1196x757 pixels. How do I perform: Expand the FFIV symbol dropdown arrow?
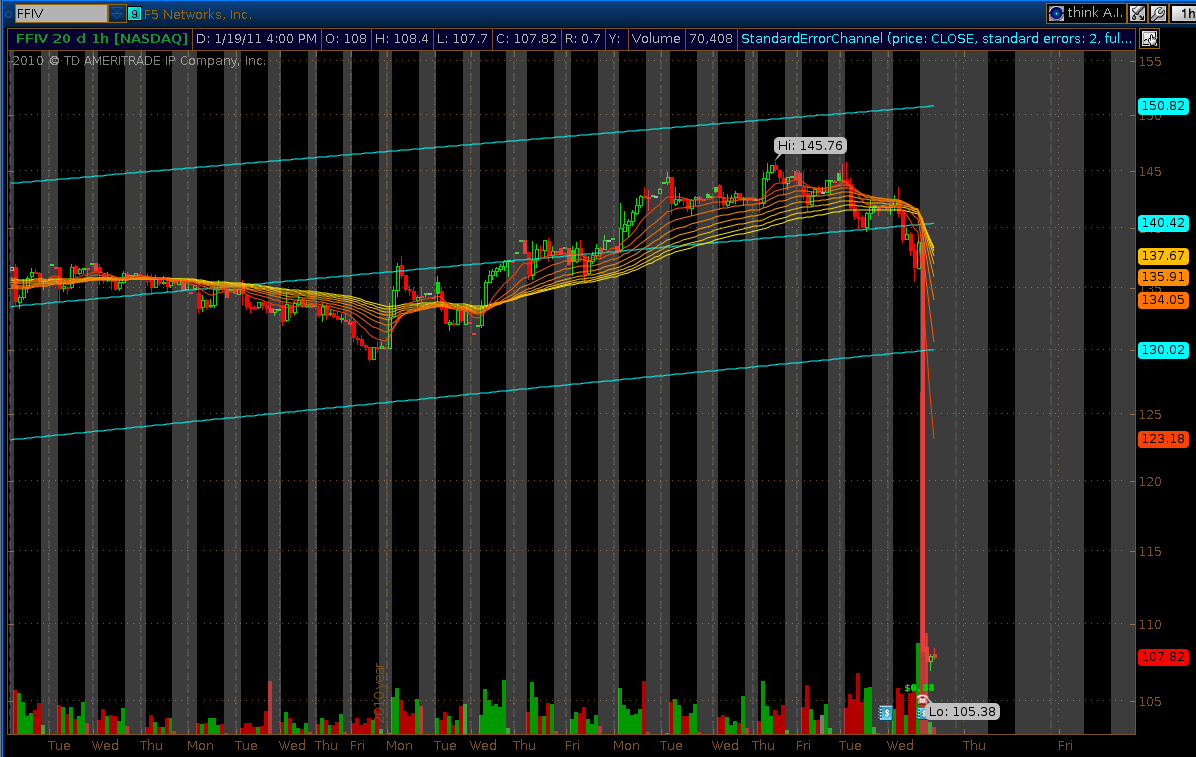pos(117,14)
